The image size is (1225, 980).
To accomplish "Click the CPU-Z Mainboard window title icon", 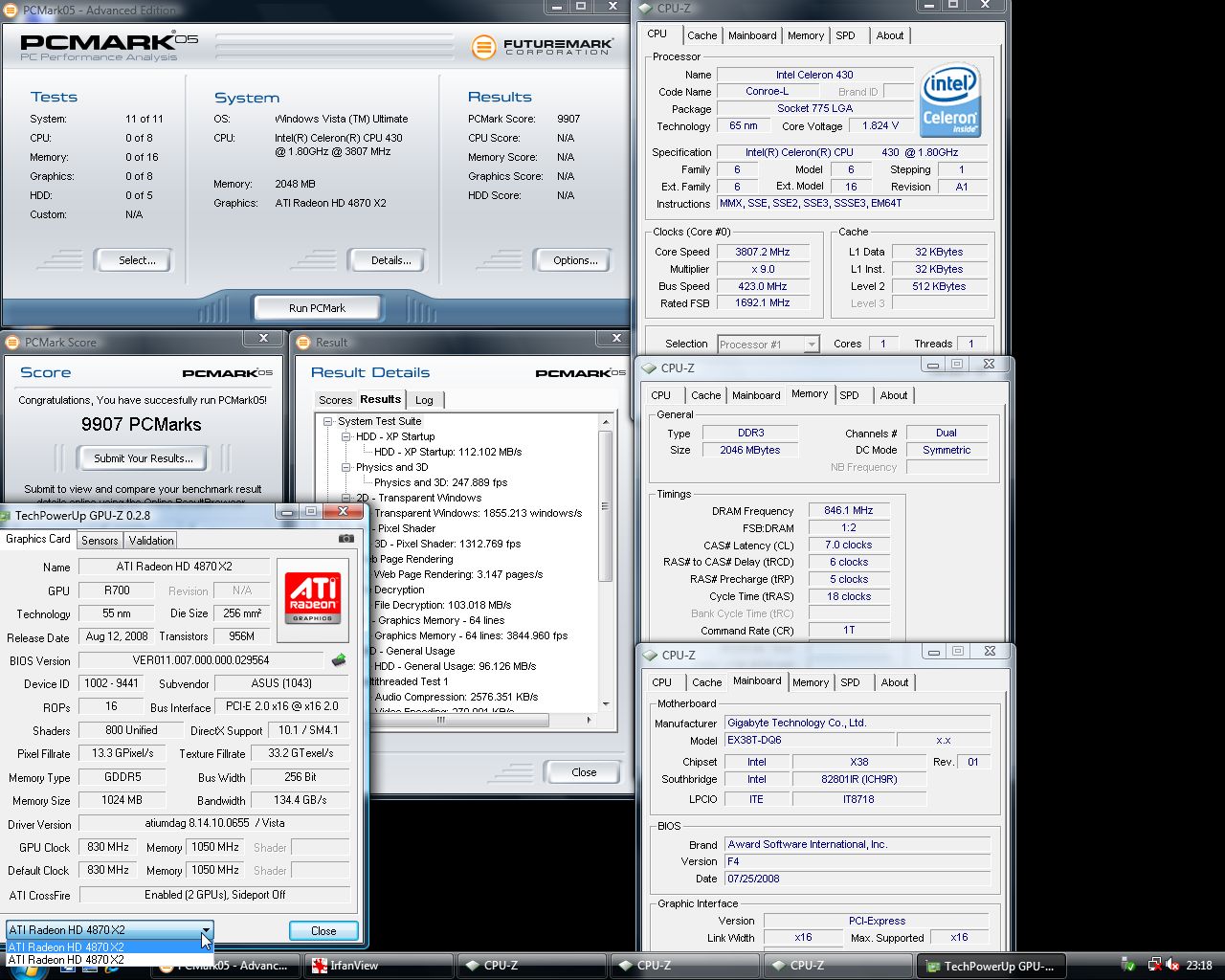I will click(648, 655).
